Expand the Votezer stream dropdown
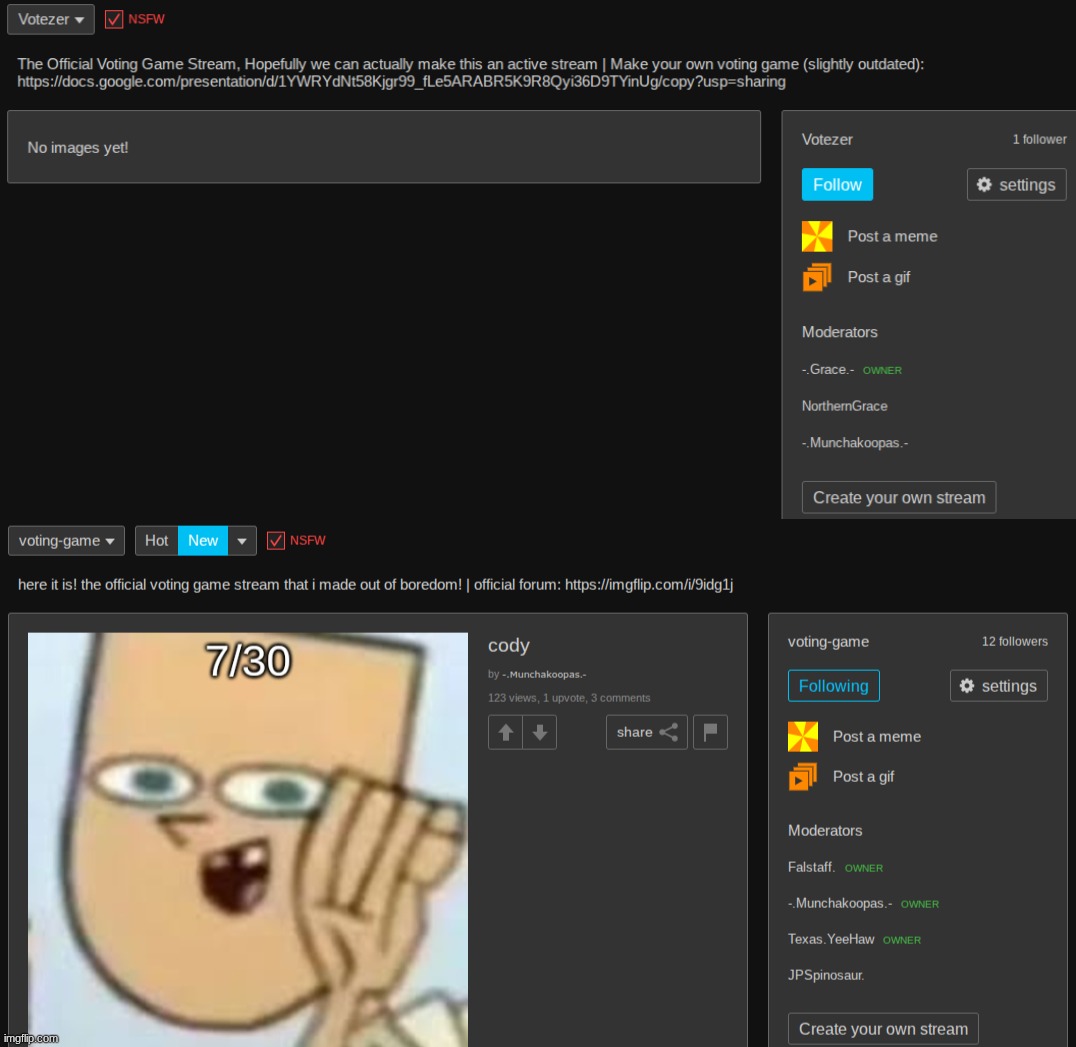This screenshot has height=1047, width=1076. tap(50, 19)
